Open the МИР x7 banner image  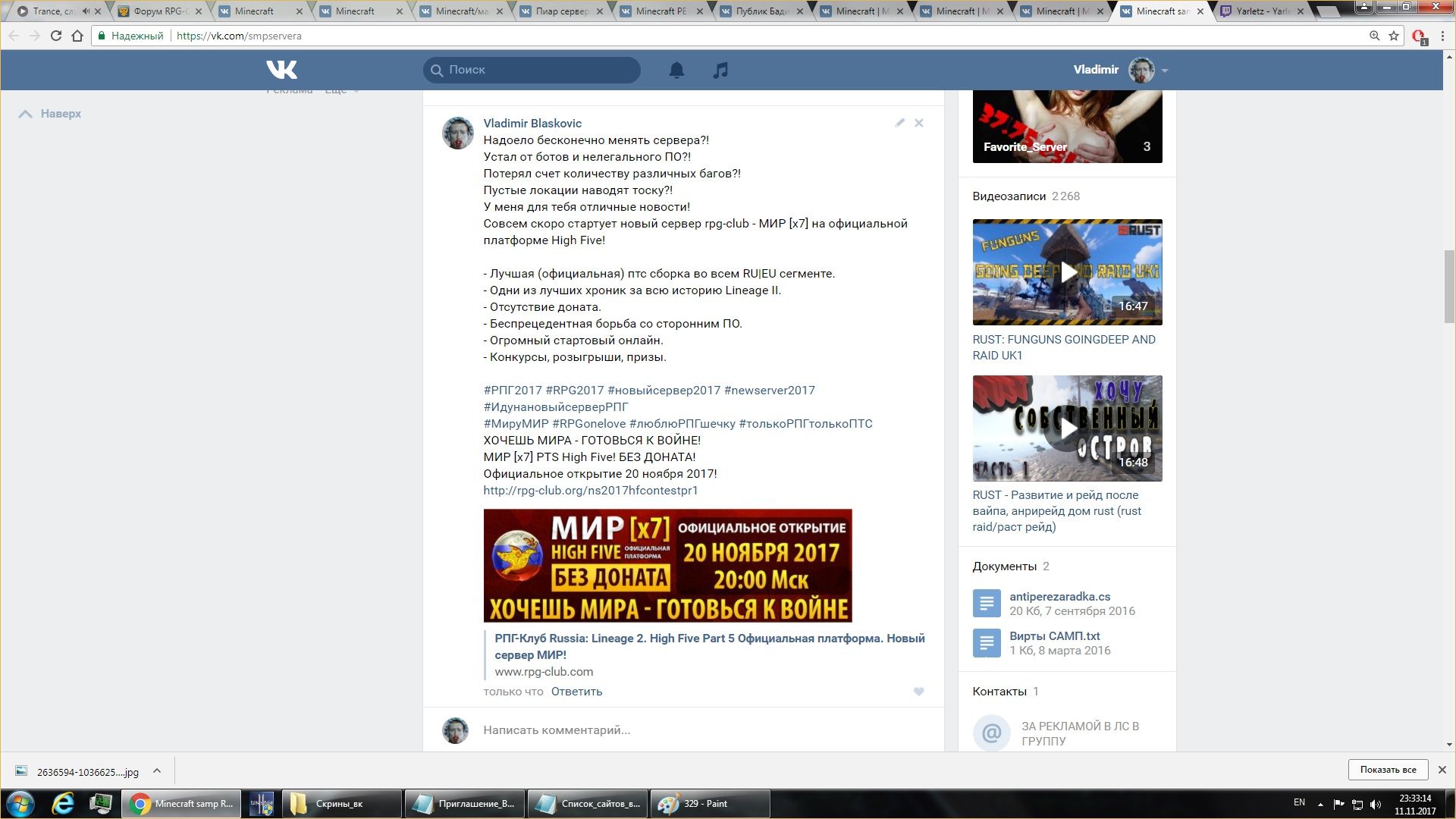667,566
